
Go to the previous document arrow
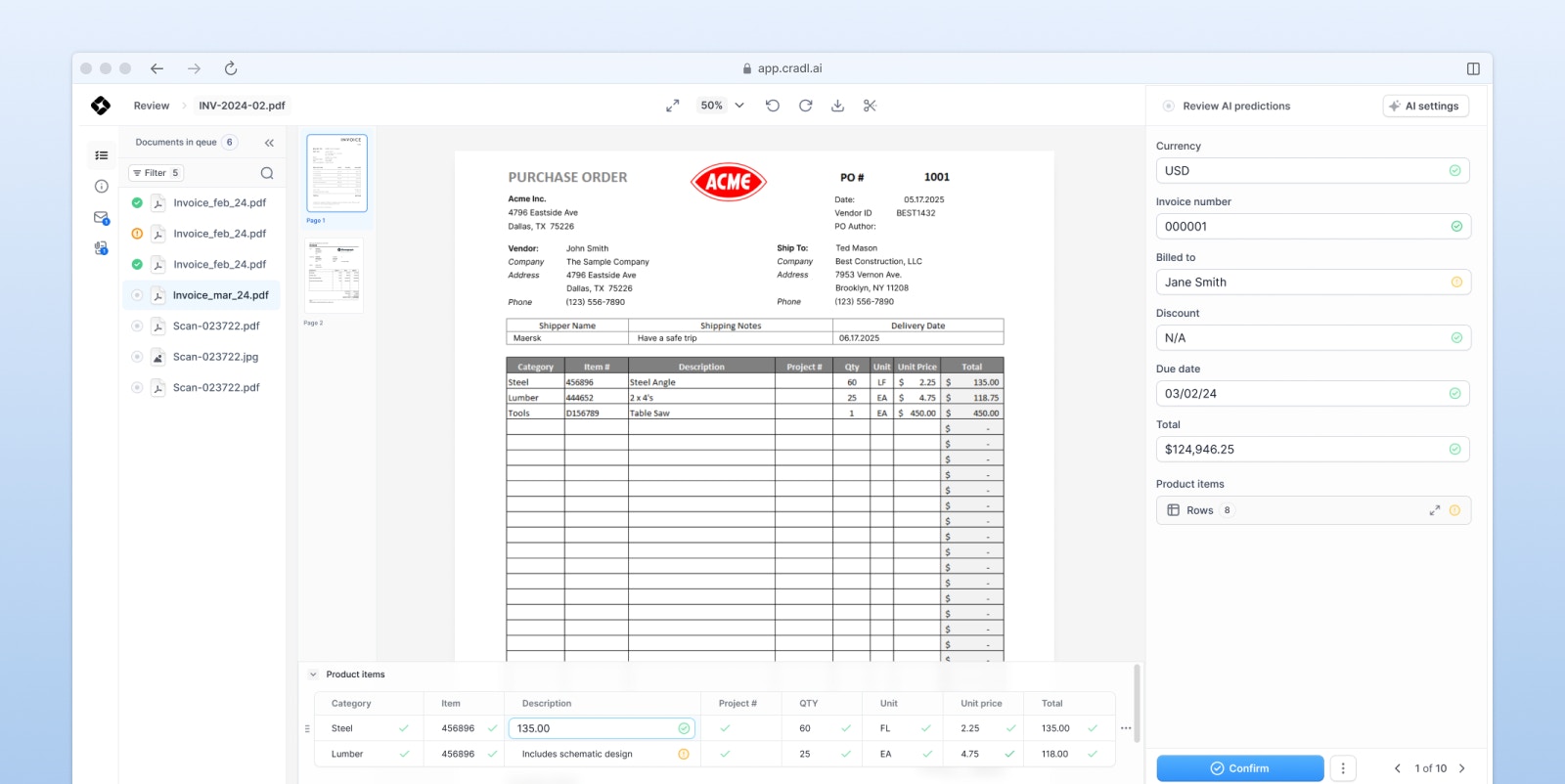coord(1398,768)
